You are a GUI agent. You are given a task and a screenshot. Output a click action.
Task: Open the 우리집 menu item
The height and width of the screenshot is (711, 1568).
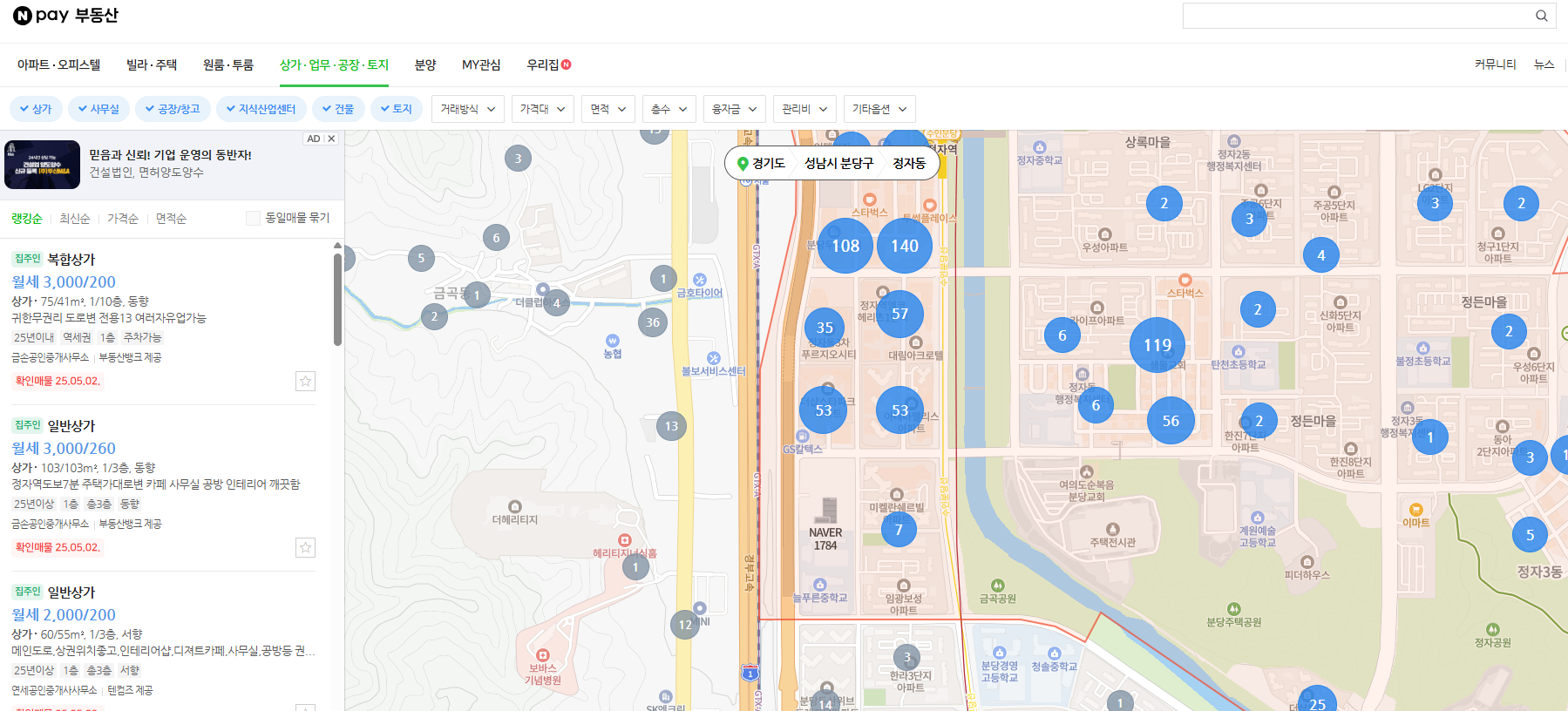point(548,64)
